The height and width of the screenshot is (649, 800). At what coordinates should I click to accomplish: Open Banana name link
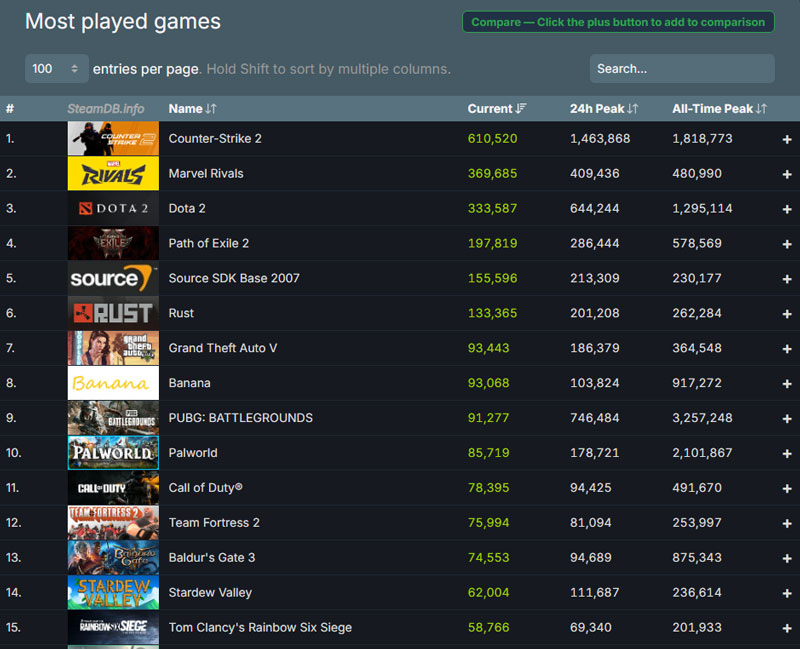coord(189,383)
